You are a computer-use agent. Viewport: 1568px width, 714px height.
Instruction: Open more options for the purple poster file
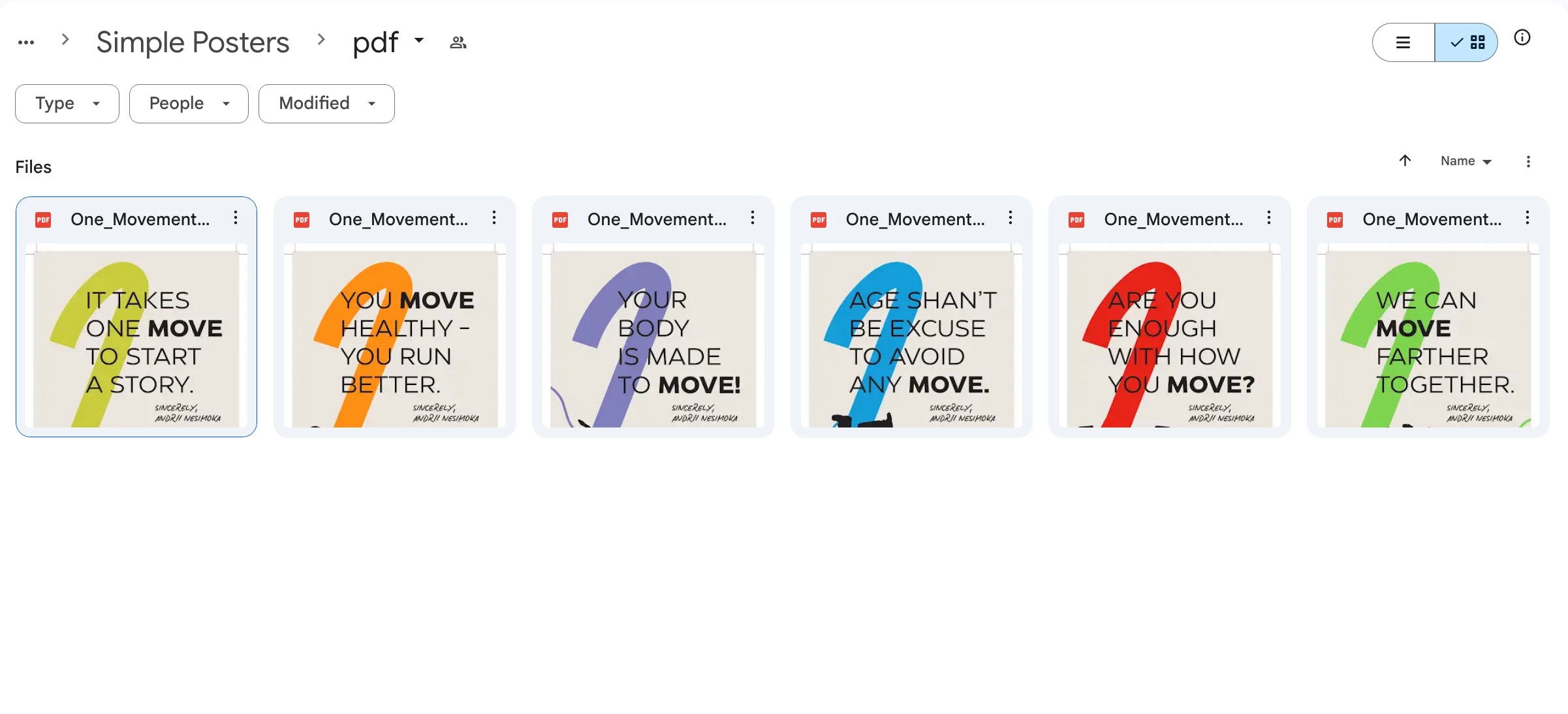(x=753, y=218)
